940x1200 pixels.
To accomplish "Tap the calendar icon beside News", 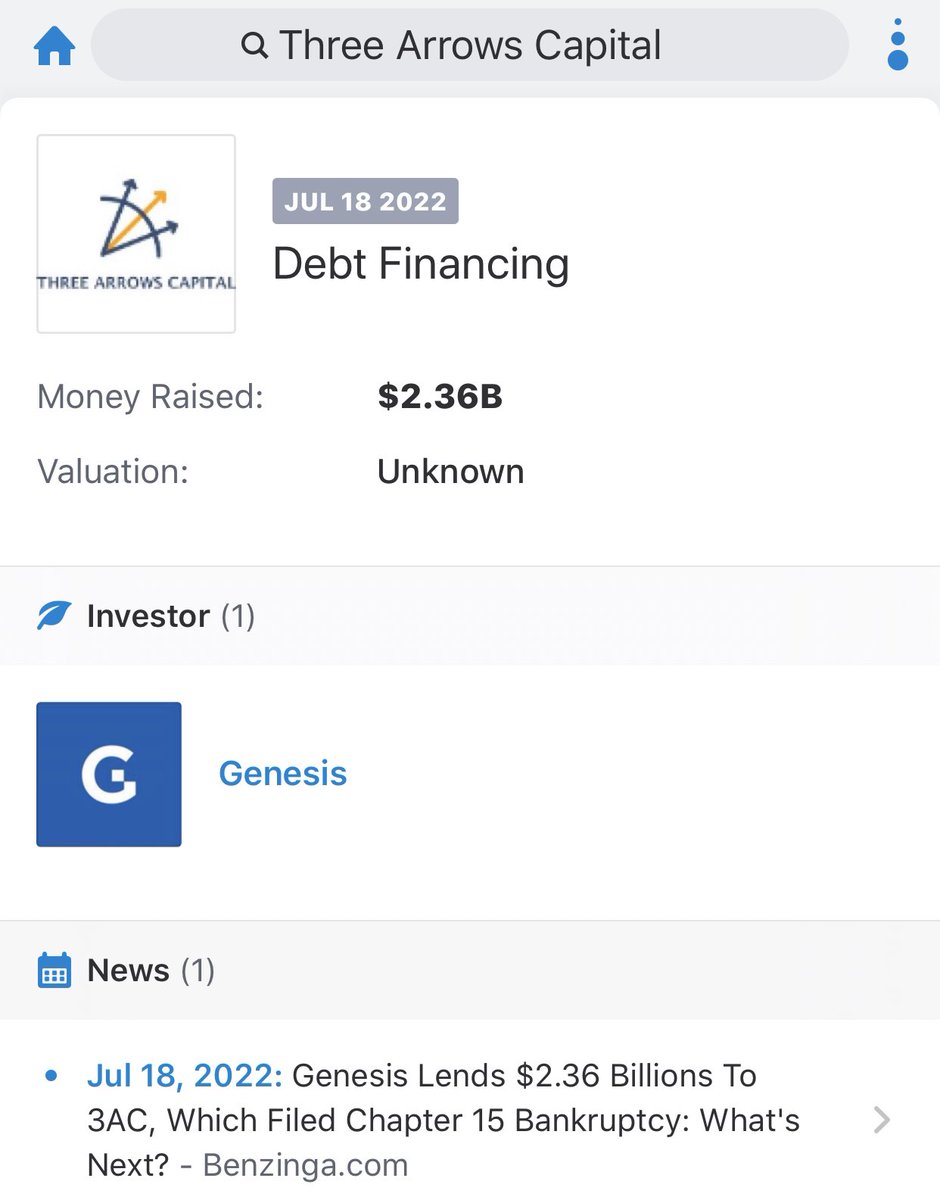I will click(x=54, y=970).
